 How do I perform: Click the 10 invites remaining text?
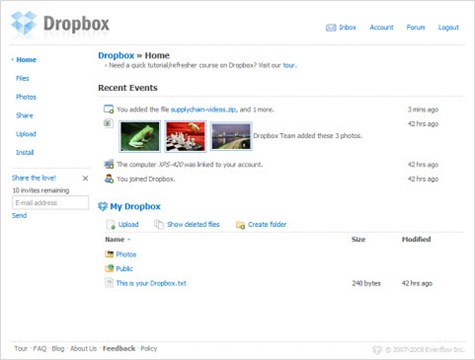pyautogui.click(x=41, y=190)
